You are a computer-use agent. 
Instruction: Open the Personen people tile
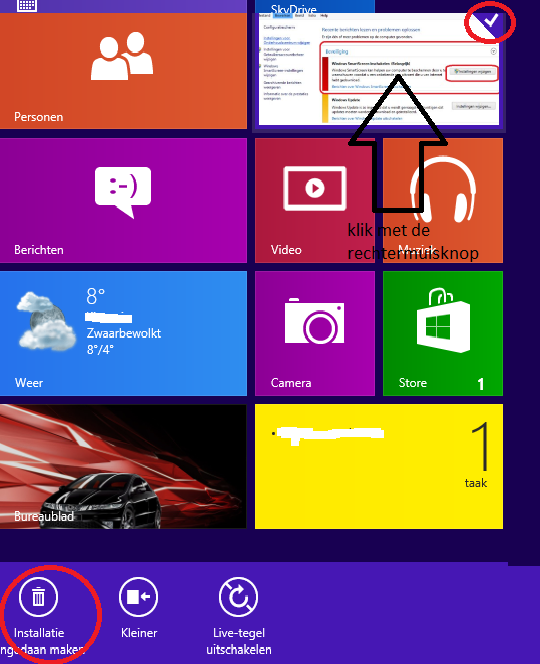click(x=123, y=71)
